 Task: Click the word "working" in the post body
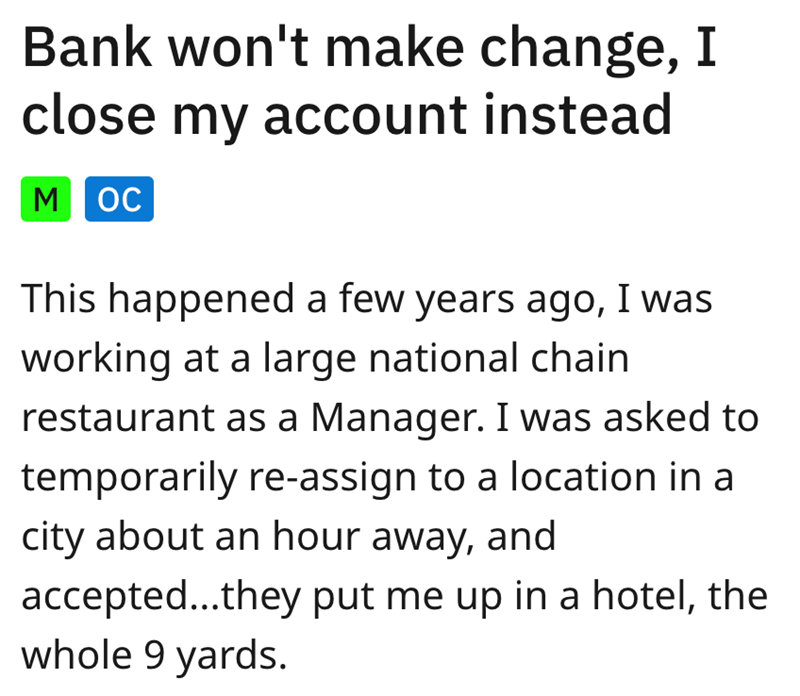(93, 359)
